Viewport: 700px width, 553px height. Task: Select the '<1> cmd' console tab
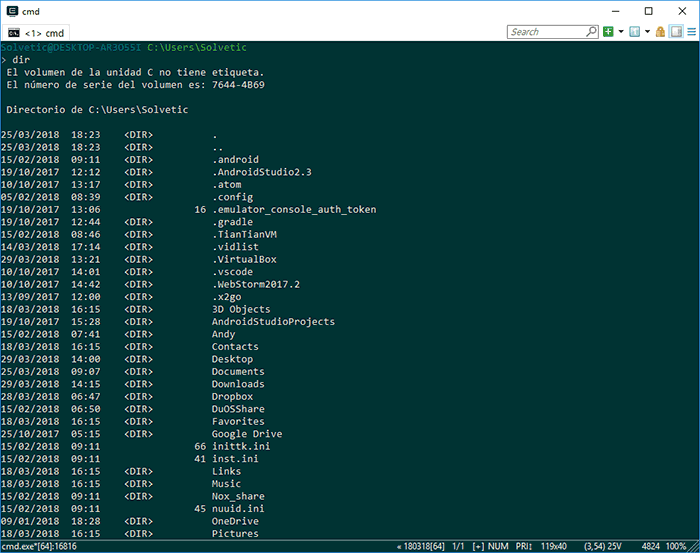tap(37, 33)
